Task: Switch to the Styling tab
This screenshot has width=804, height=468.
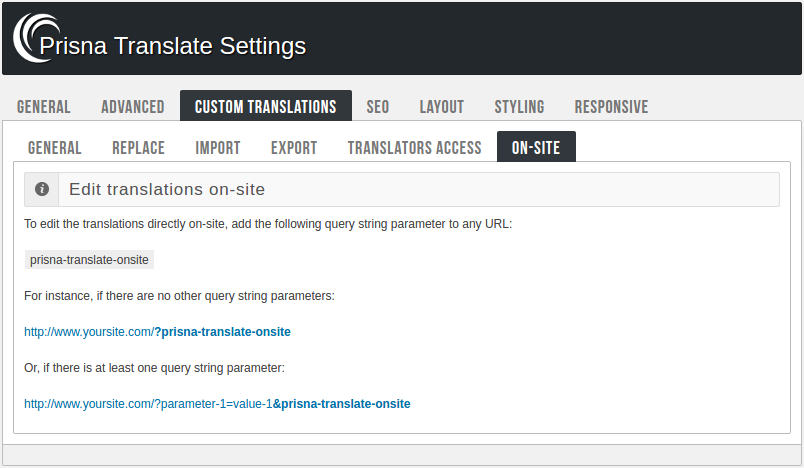Action: click(x=519, y=107)
